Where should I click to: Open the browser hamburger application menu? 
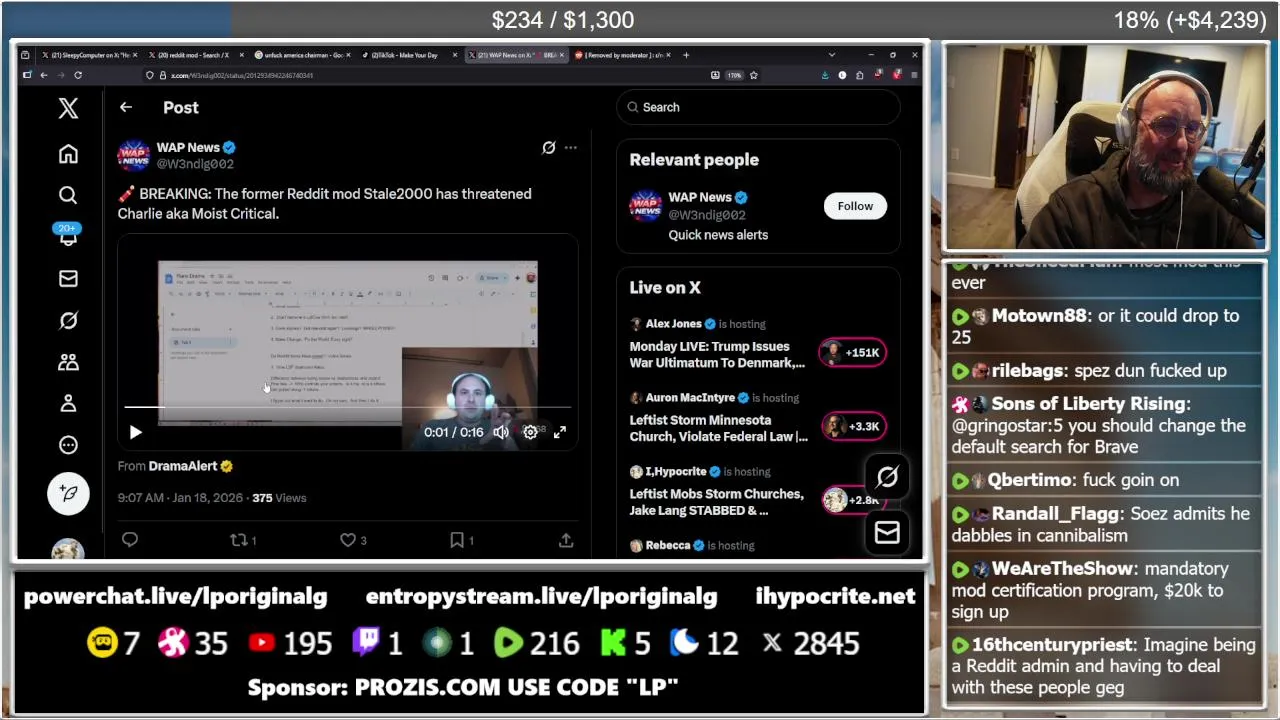[x=914, y=75]
